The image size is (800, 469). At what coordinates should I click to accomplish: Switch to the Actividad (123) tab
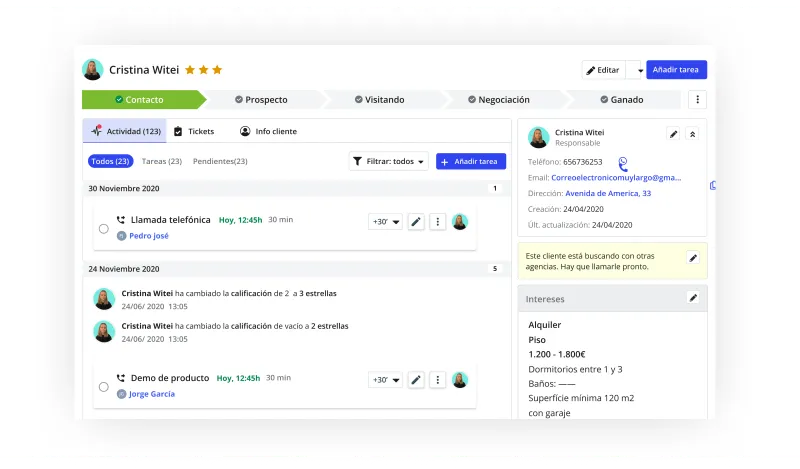(125, 131)
